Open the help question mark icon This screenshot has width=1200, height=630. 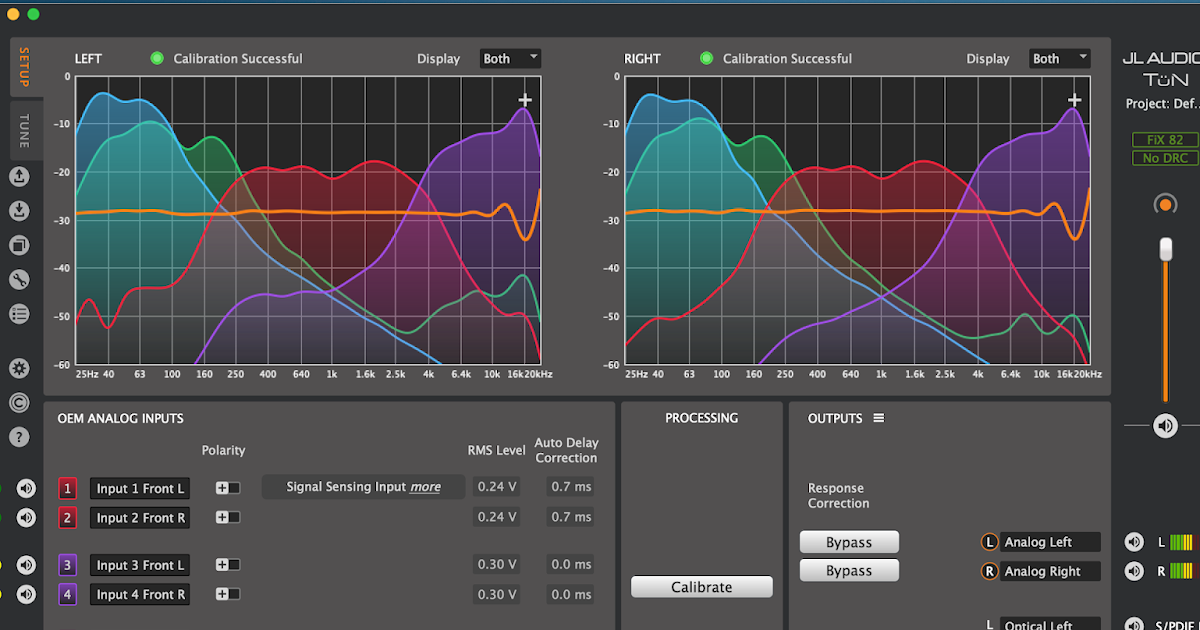(x=20, y=436)
